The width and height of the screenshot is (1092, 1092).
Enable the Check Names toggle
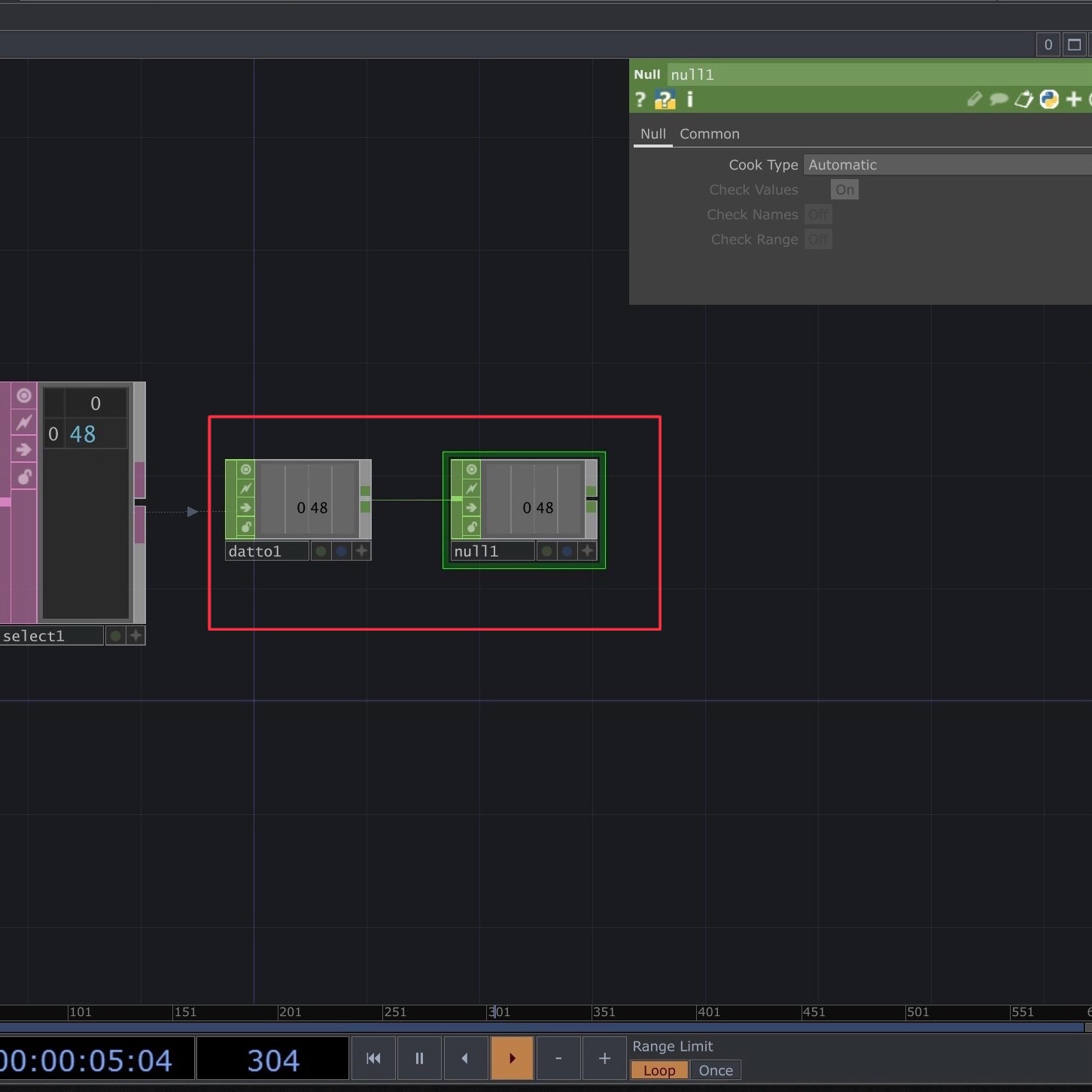[819, 214]
